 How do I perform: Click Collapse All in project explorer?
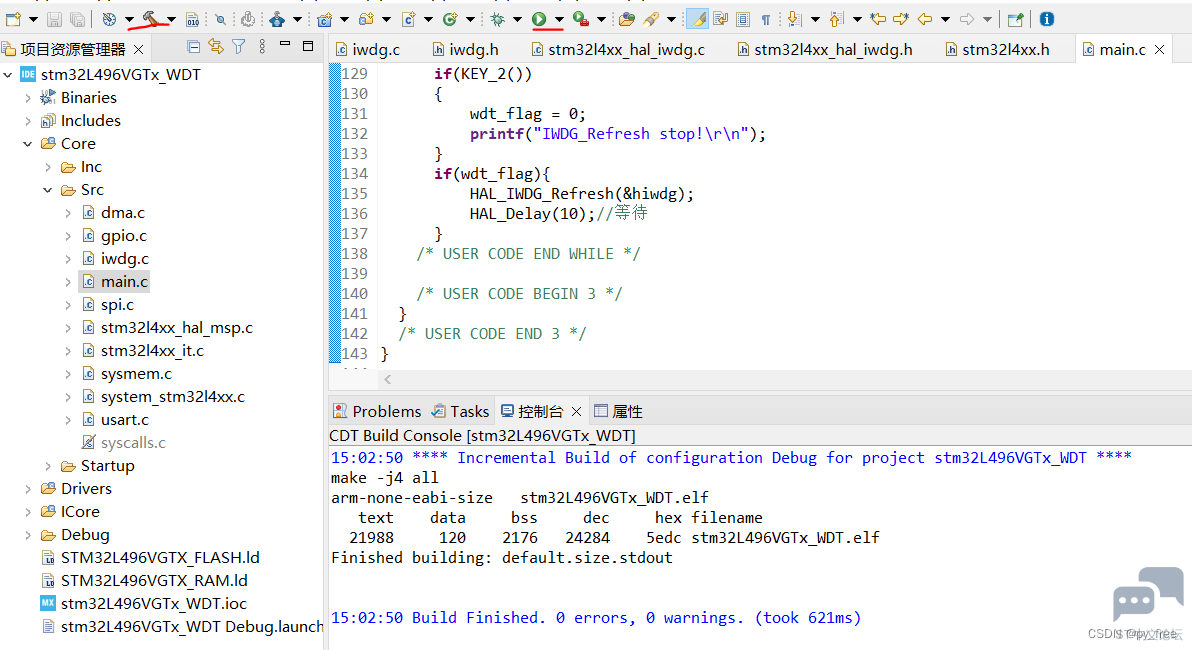194,48
